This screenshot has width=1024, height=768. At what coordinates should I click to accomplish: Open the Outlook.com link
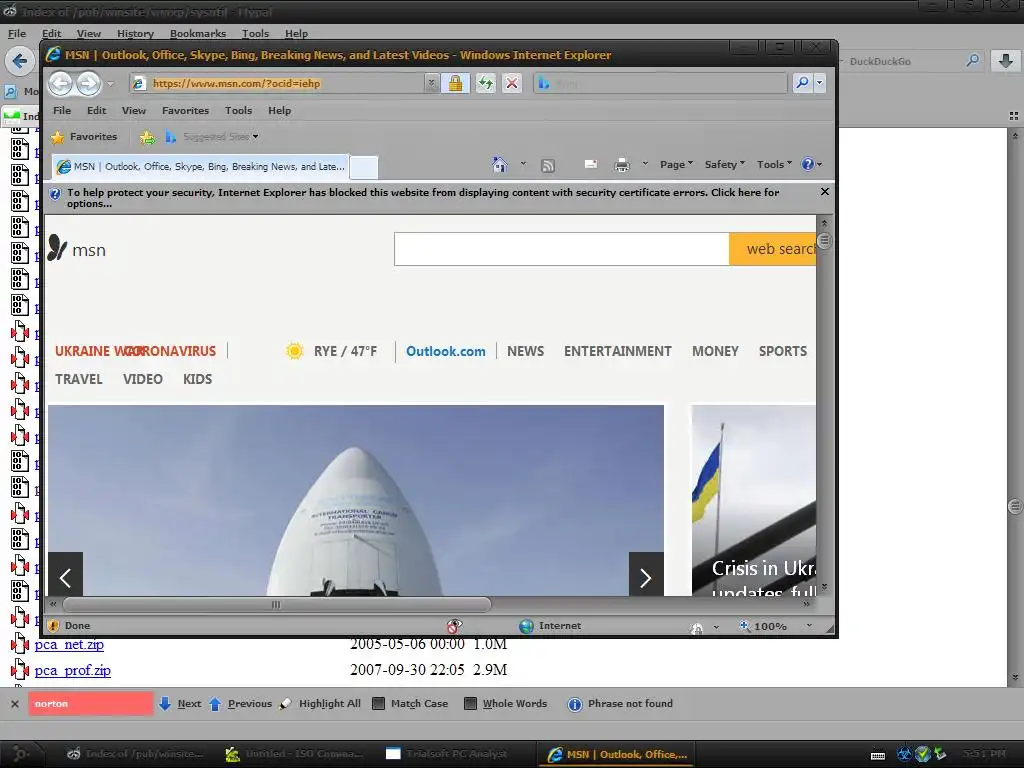coord(445,351)
